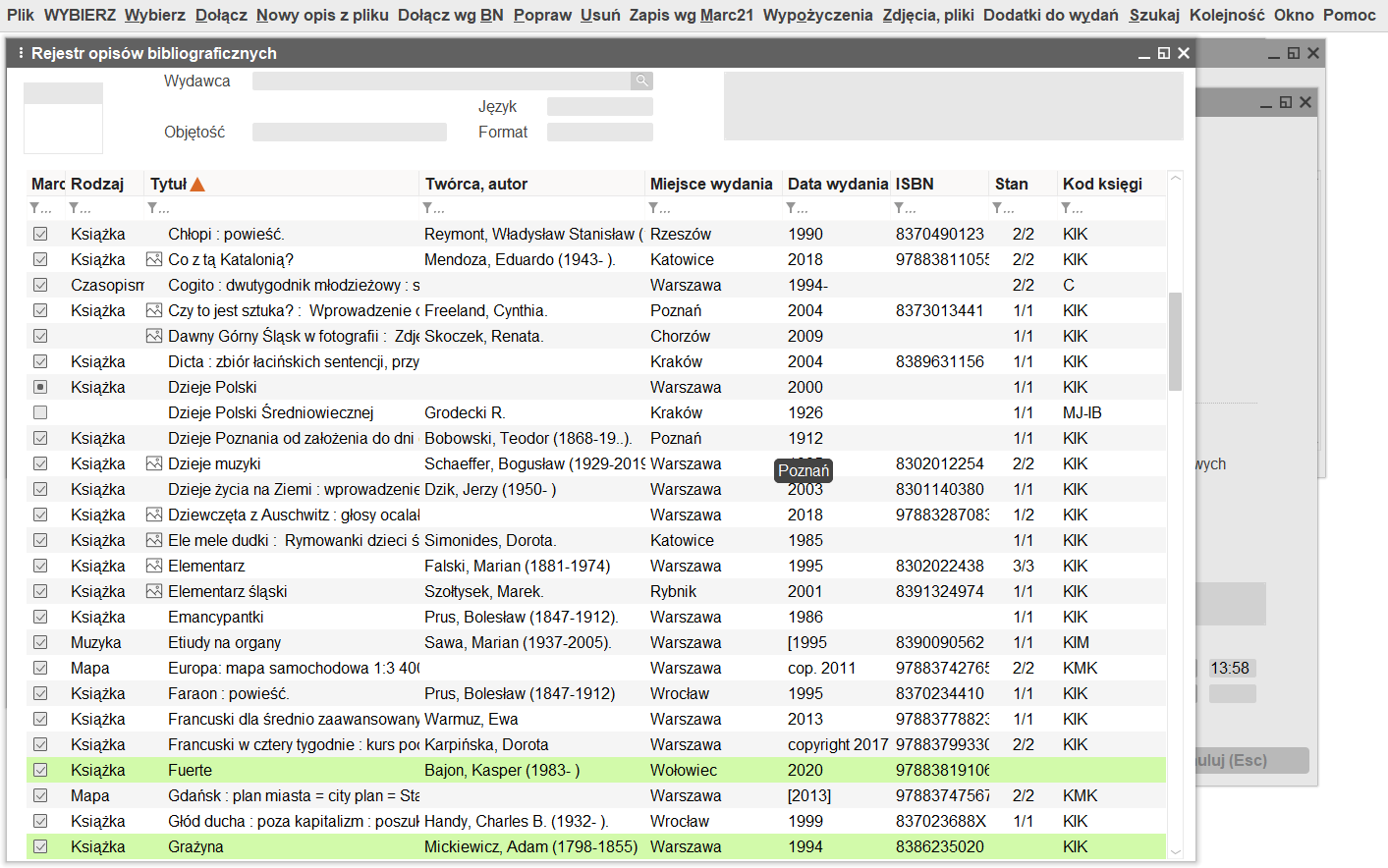Image resolution: width=1388 pixels, height=868 pixels.
Task: Open the Kolejność menu
Action: pos(1227,15)
